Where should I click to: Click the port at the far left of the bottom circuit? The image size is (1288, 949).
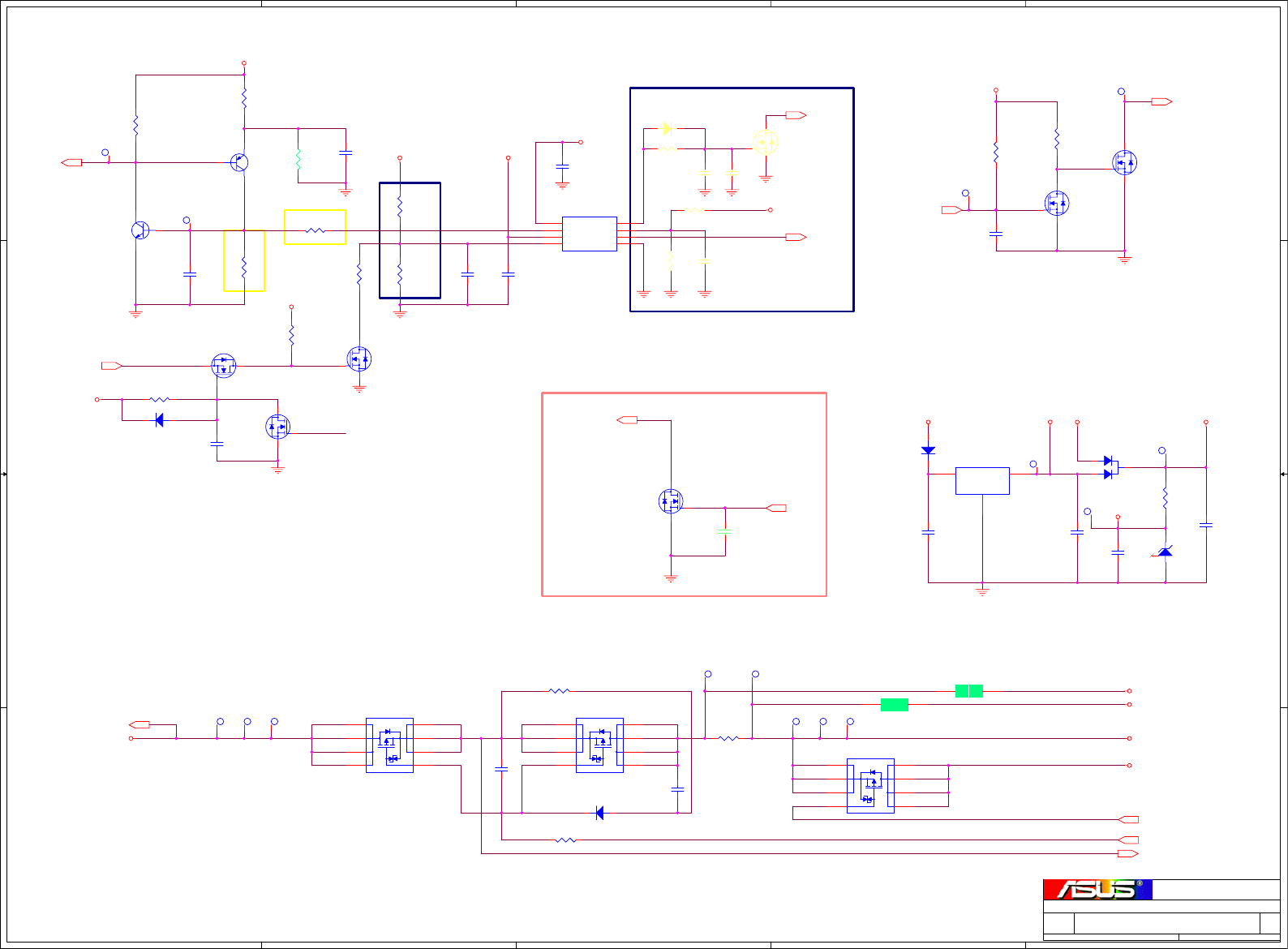click(x=140, y=724)
